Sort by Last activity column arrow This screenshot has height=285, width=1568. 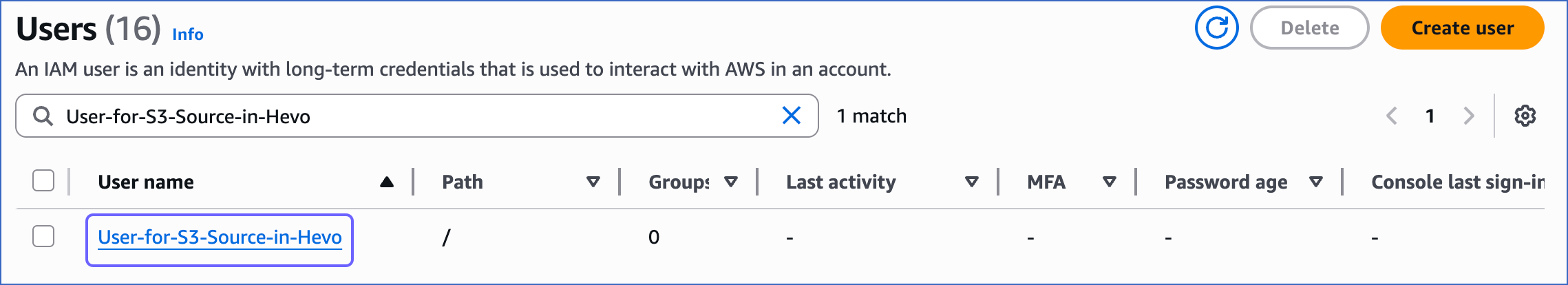[x=971, y=182]
